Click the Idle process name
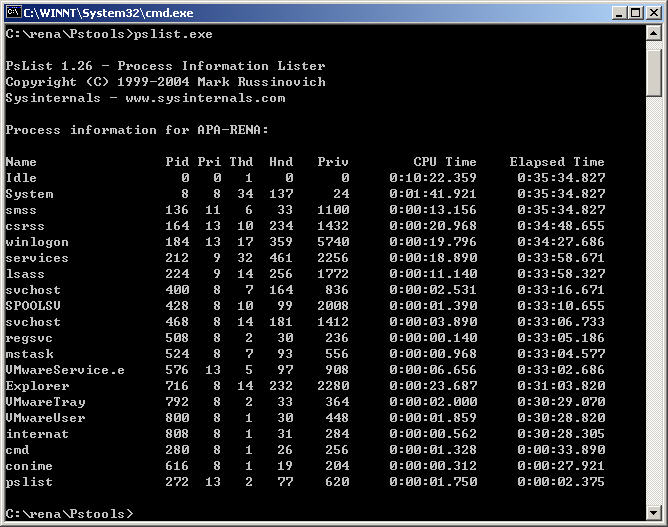This screenshot has width=668, height=527. [21, 178]
